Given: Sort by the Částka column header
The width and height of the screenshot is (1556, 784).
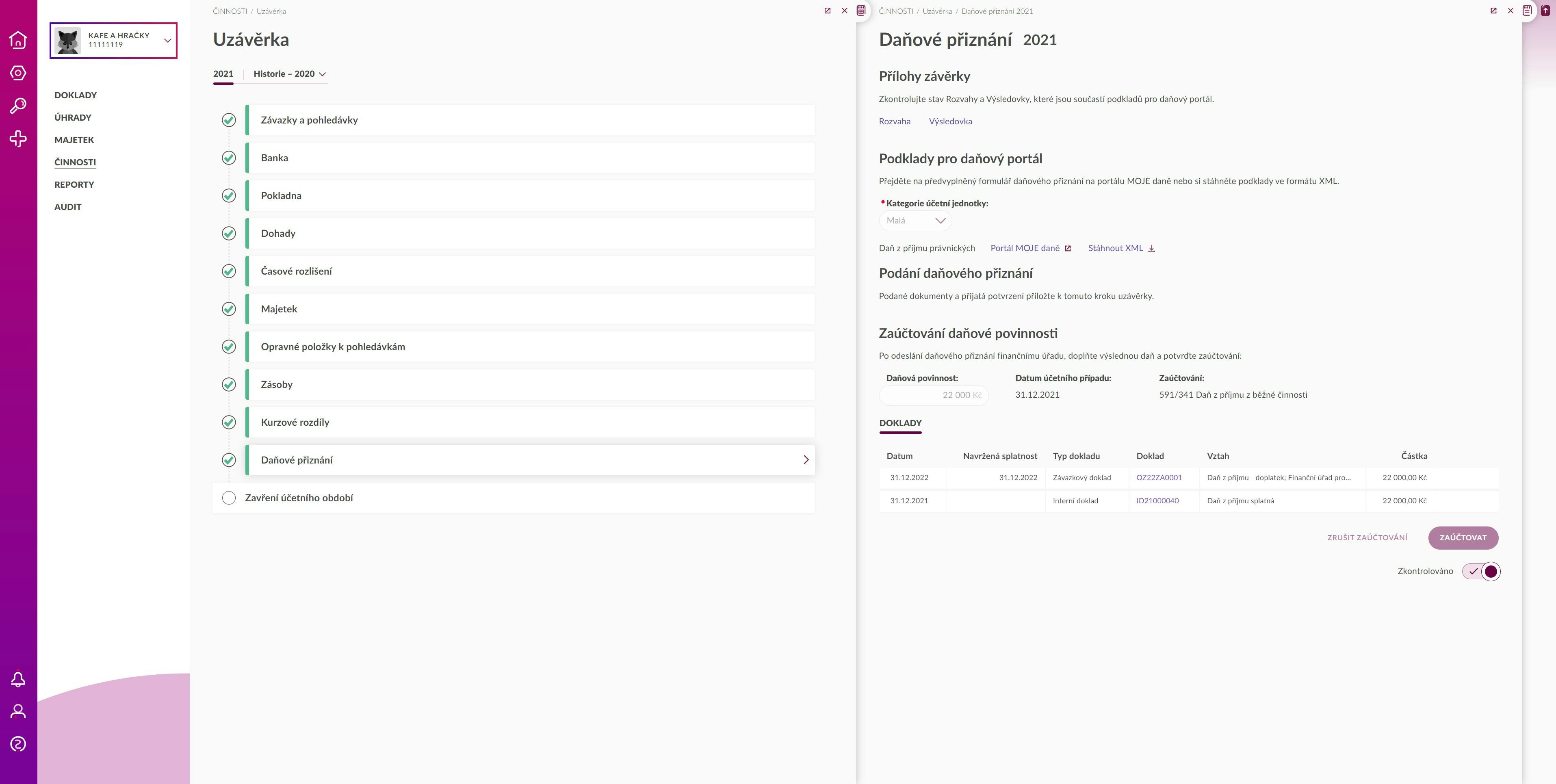Looking at the screenshot, I should (1414, 456).
